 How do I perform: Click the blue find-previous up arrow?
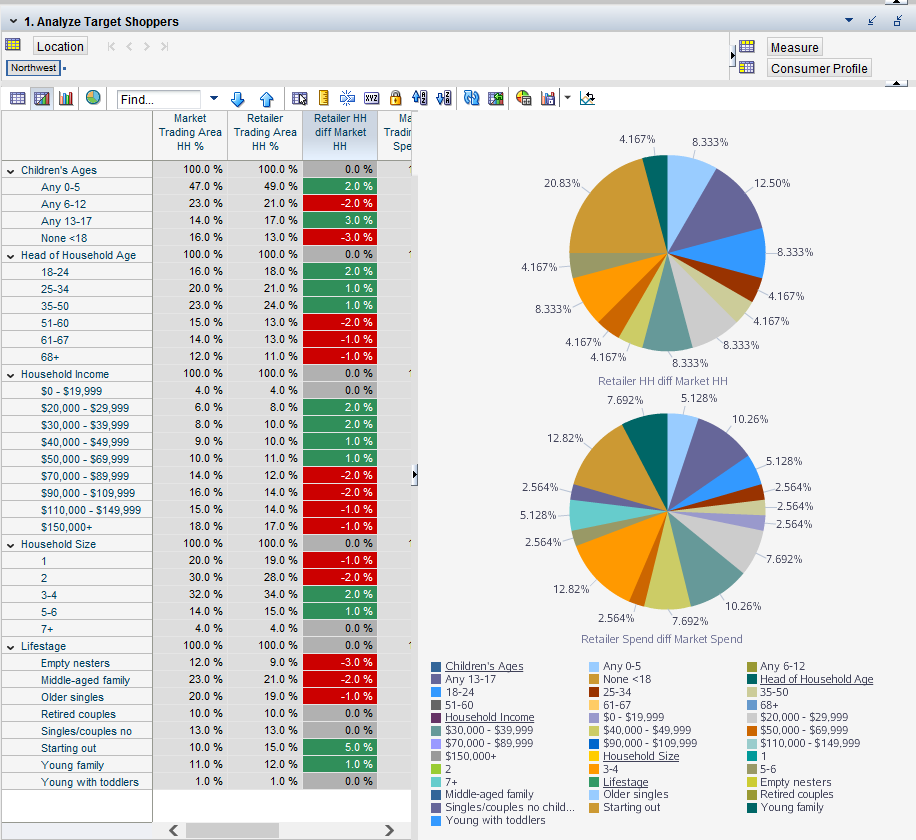[266, 99]
